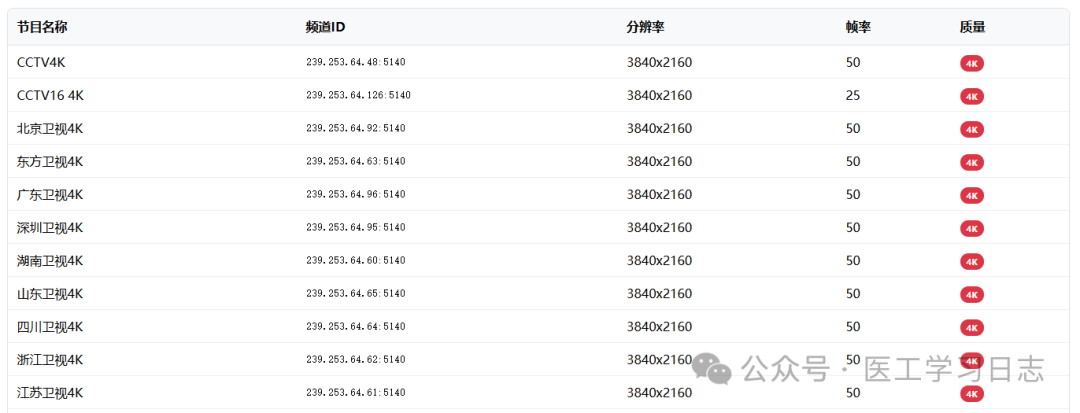Click the 节目名称 column header
This screenshot has width=1080, height=413.
[42, 27]
